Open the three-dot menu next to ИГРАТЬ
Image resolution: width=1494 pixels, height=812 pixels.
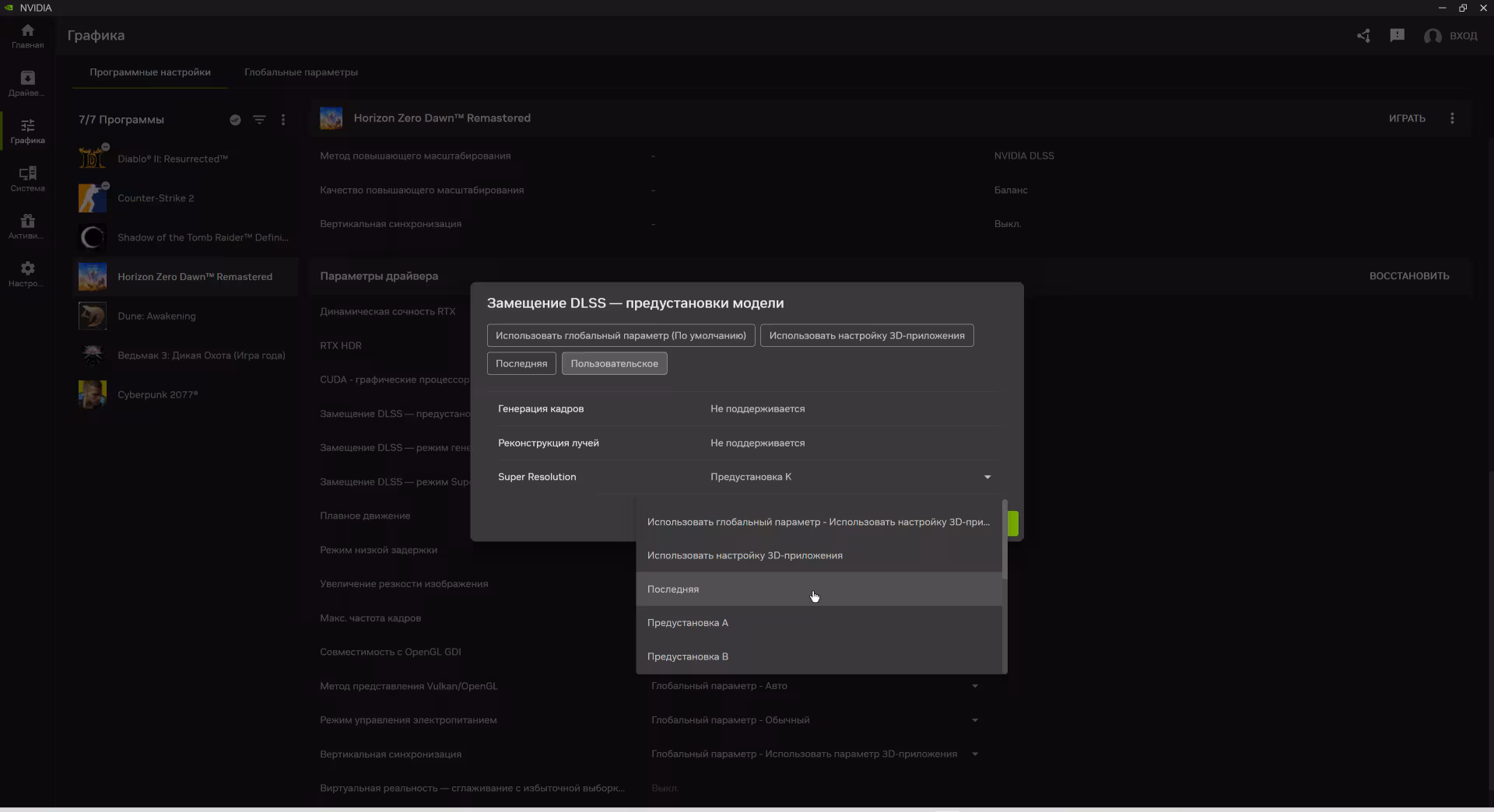click(1453, 118)
